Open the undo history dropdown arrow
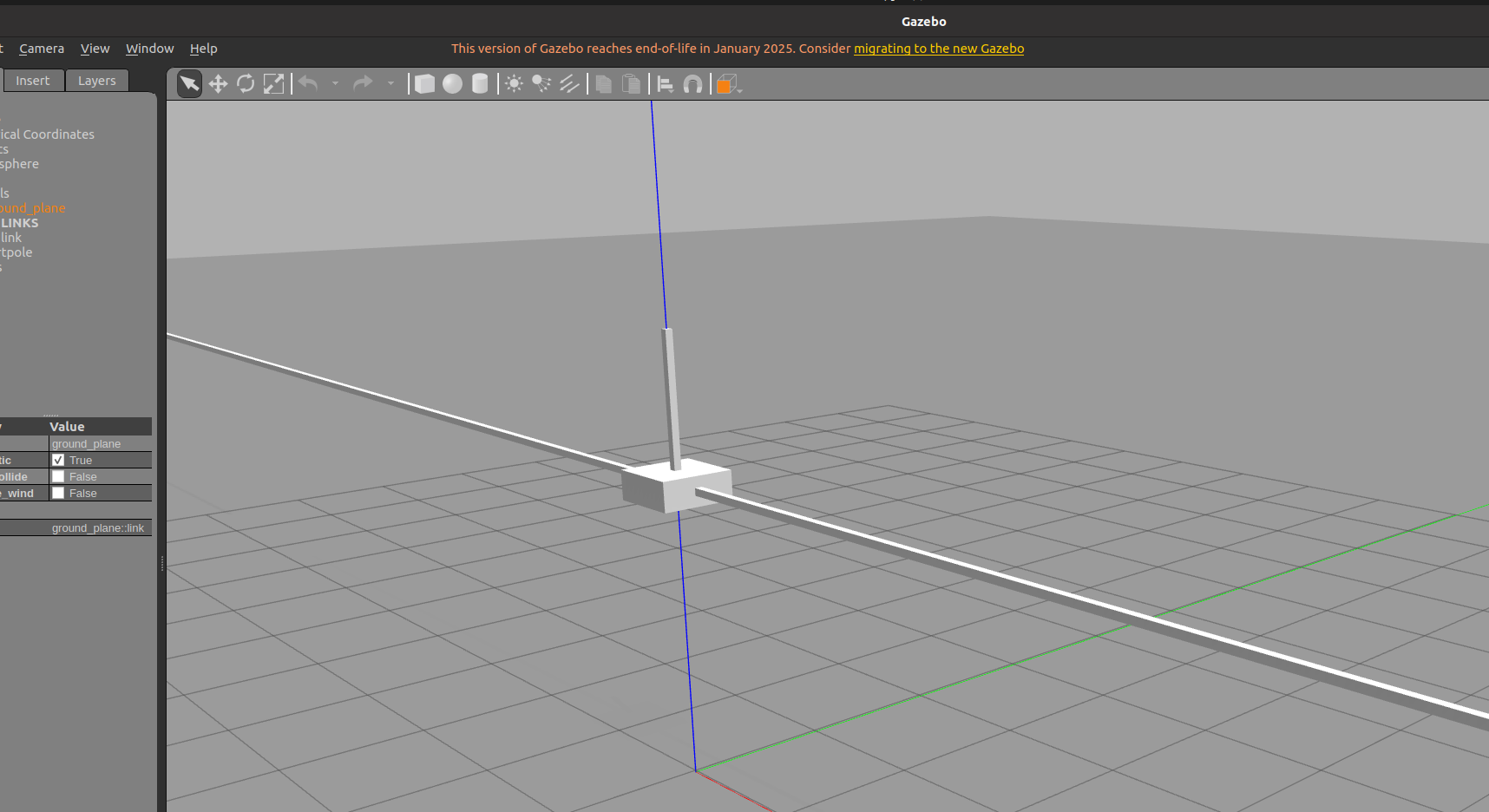Image resolution: width=1489 pixels, height=812 pixels. pyautogui.click(x=335, y=84)
